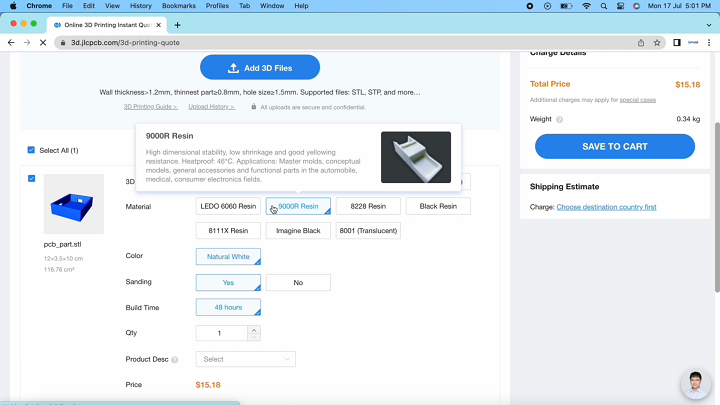Close the Online 3D Printing Instant Quote tab
This screenshot has height=405, width=720.
click(158, 25)
